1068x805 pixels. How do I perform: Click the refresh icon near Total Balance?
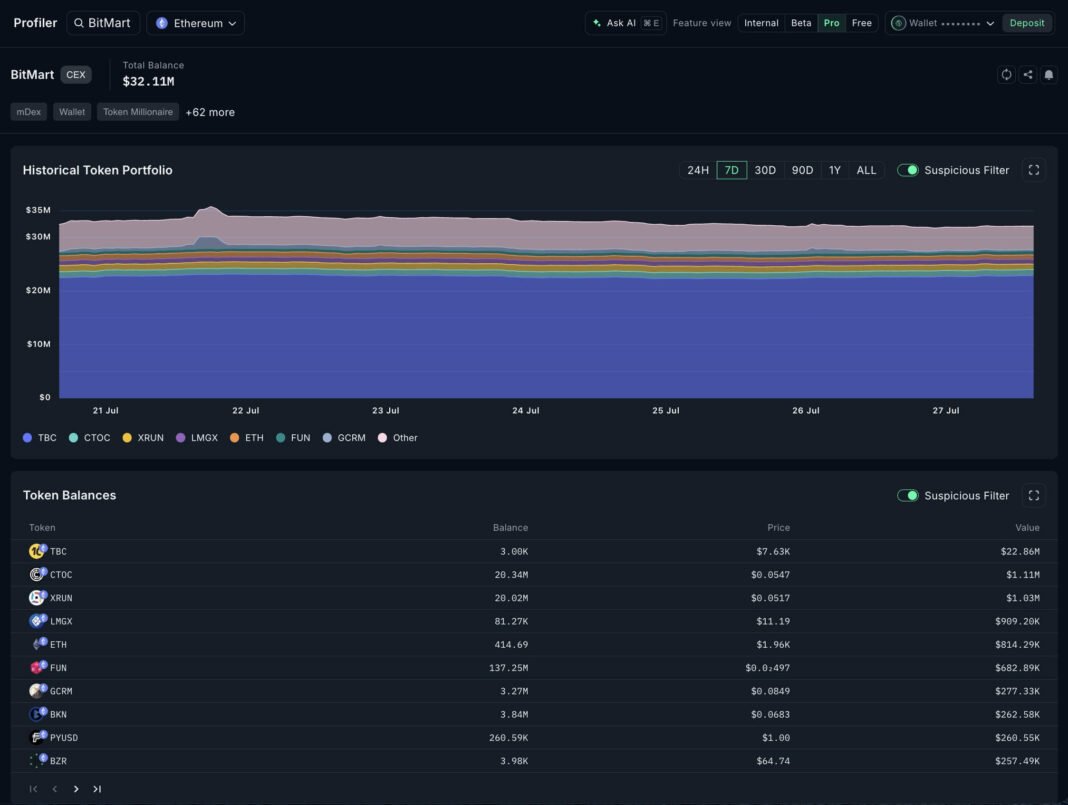(1006, 74)
